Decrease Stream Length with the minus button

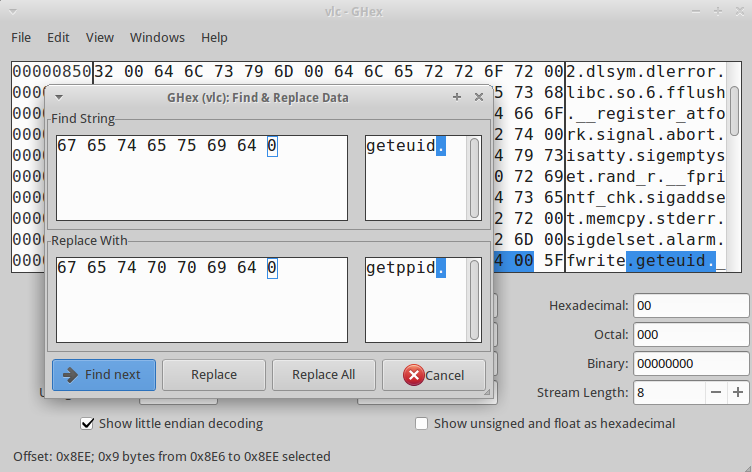716,392
